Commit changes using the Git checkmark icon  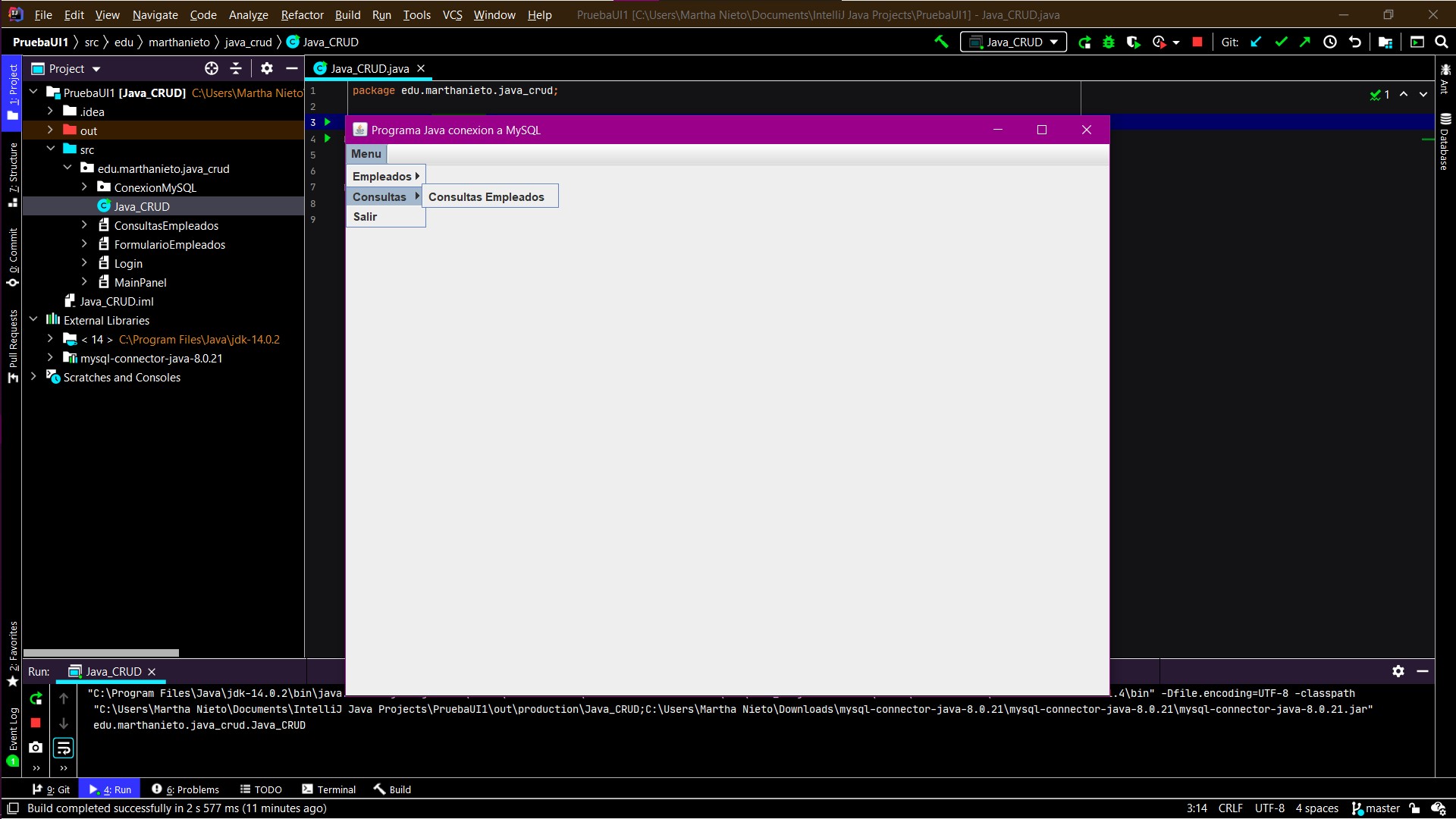pos(1282,42)
